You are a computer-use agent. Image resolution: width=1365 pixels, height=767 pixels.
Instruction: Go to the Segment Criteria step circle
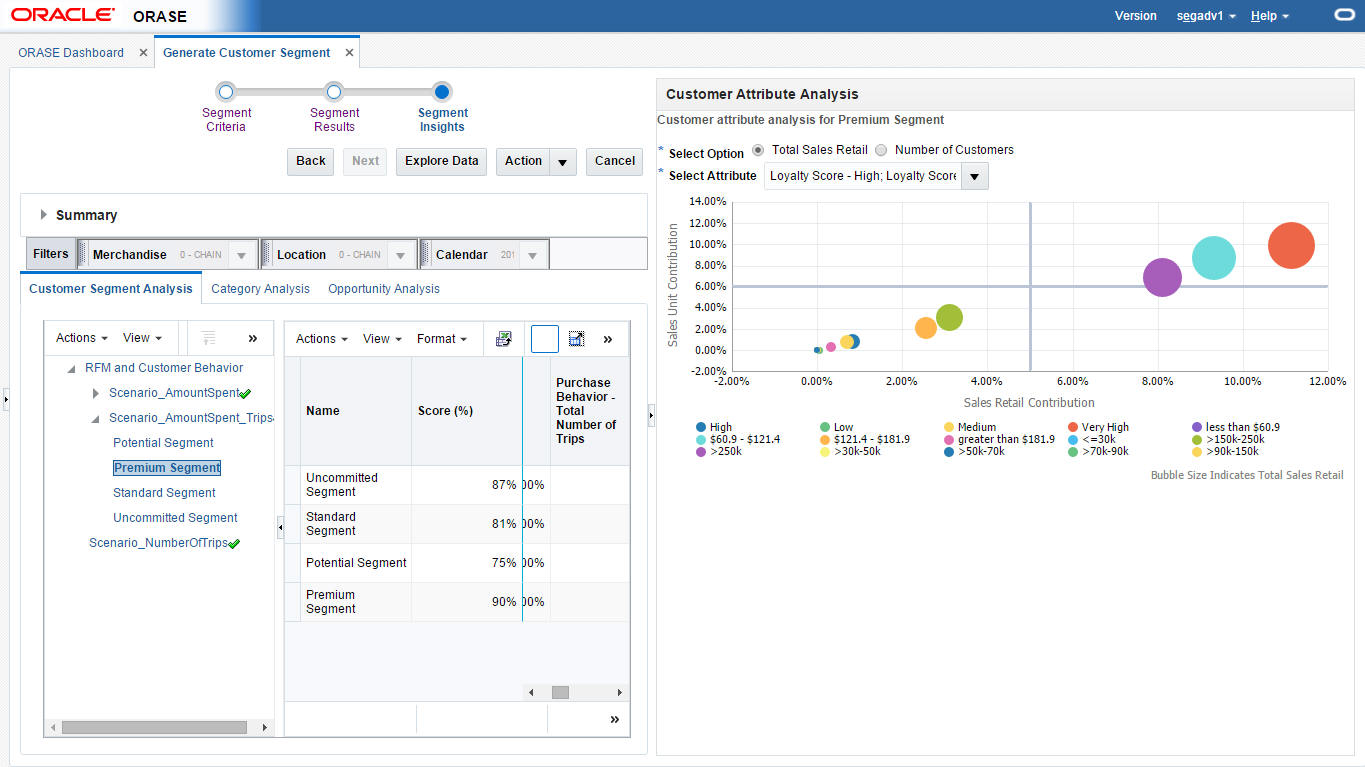(226, 92)
